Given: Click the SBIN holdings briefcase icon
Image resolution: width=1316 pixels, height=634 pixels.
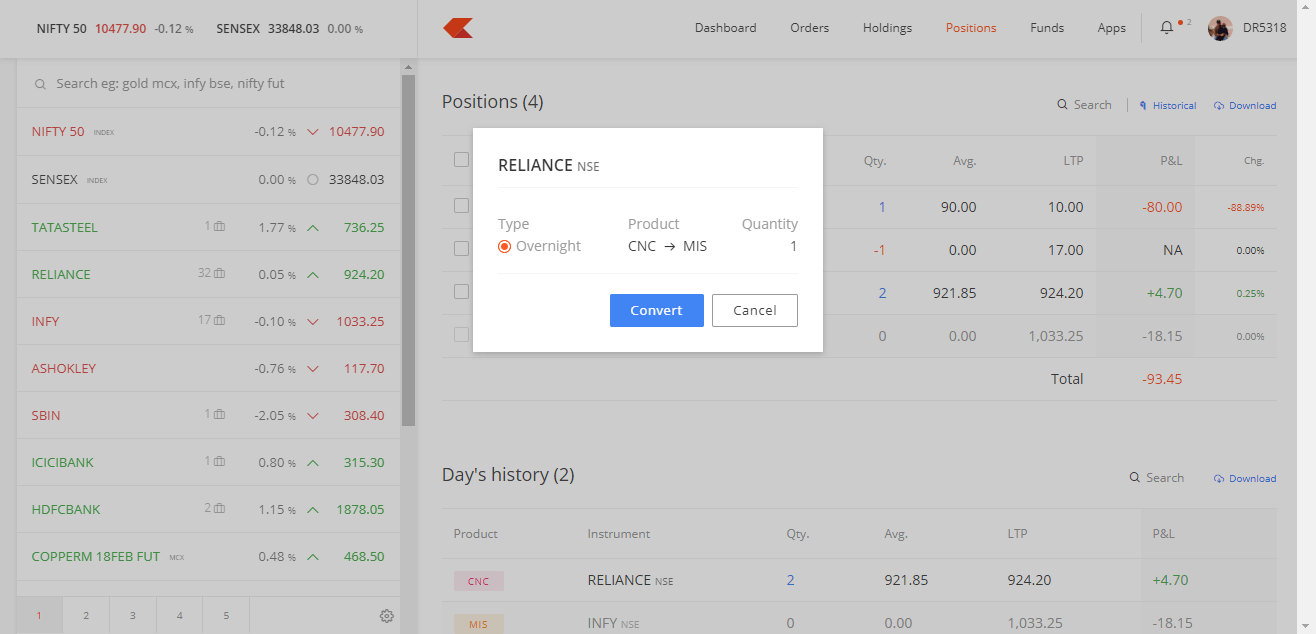Looking at the screenshot, I should [219, 415].
